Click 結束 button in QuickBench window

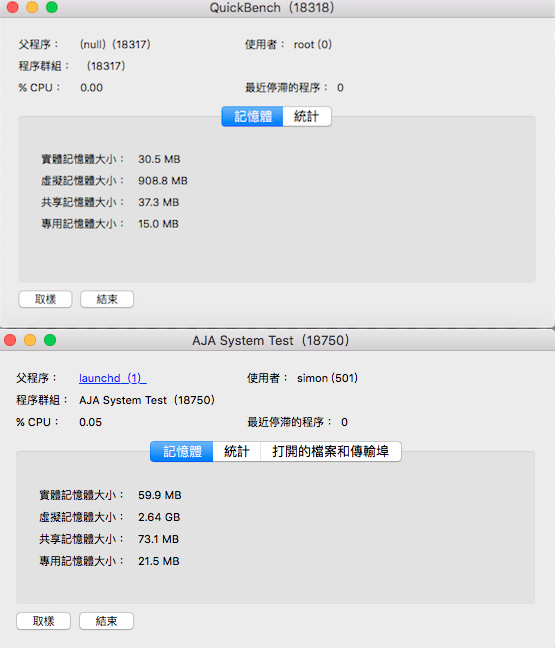tap(107, 299)
